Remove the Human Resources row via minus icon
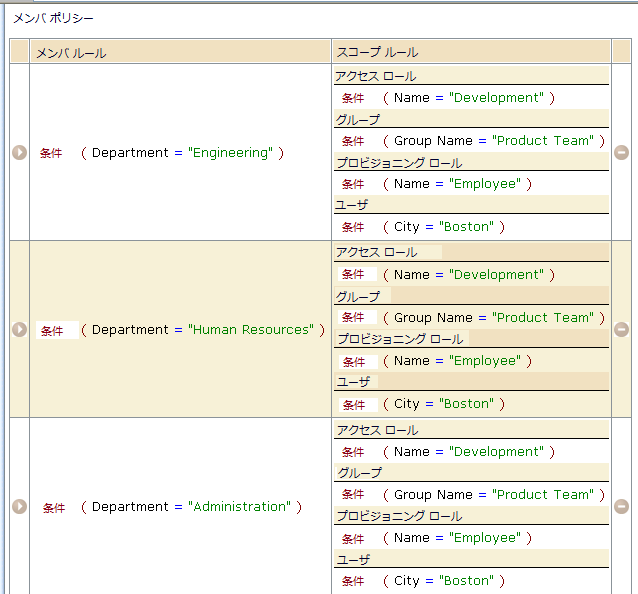 coord(621,329)
